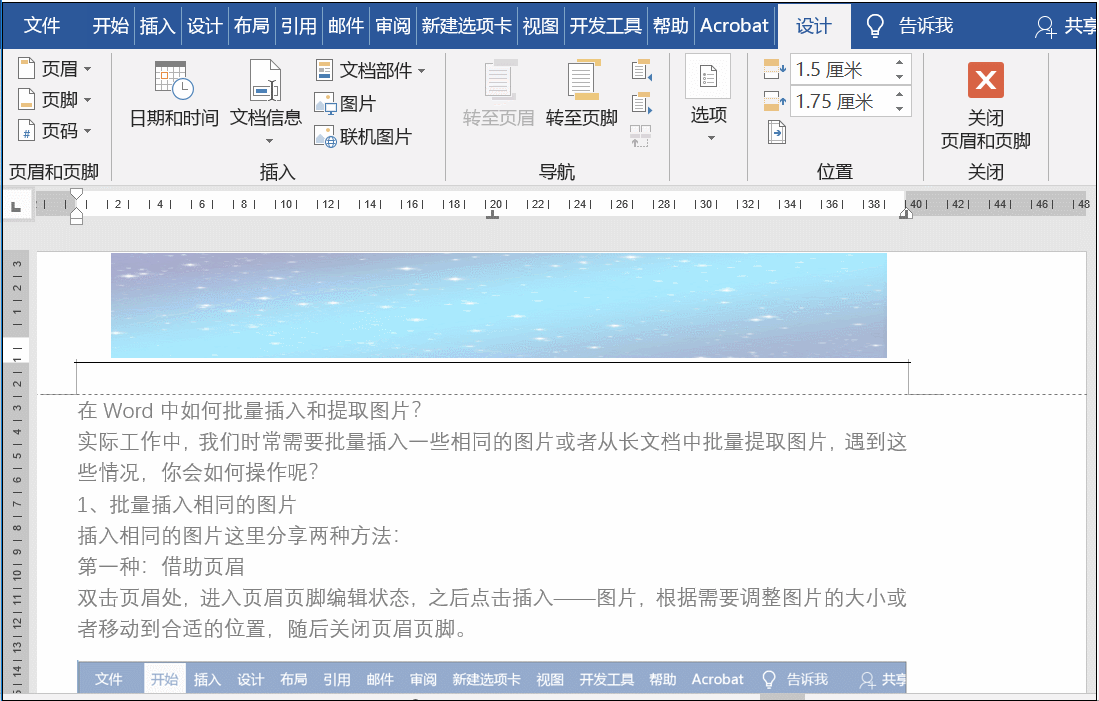Decrease footer distance 1.75 厘米 spinner down

click(899, 109)
